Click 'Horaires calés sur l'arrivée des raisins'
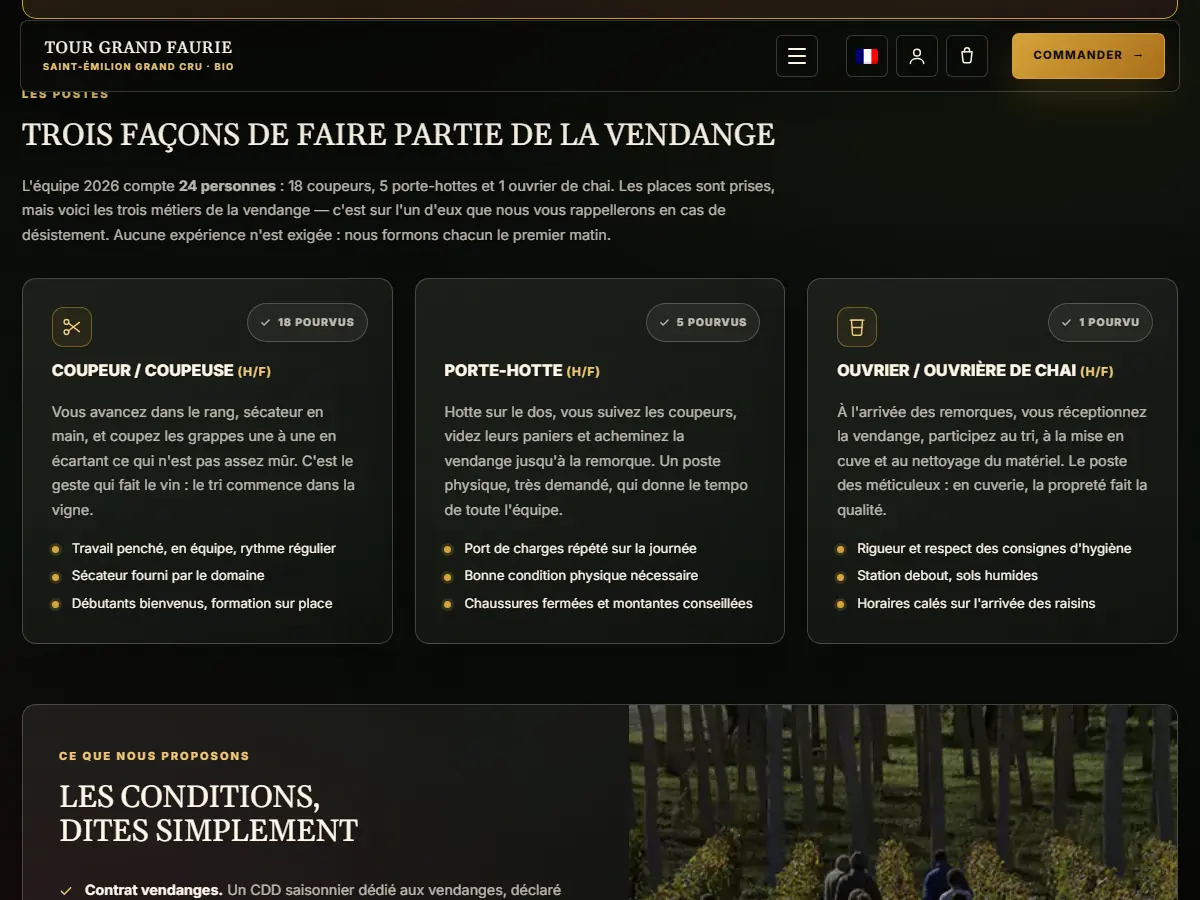This screenshot has height=900, width=1200. pos(976,604)
